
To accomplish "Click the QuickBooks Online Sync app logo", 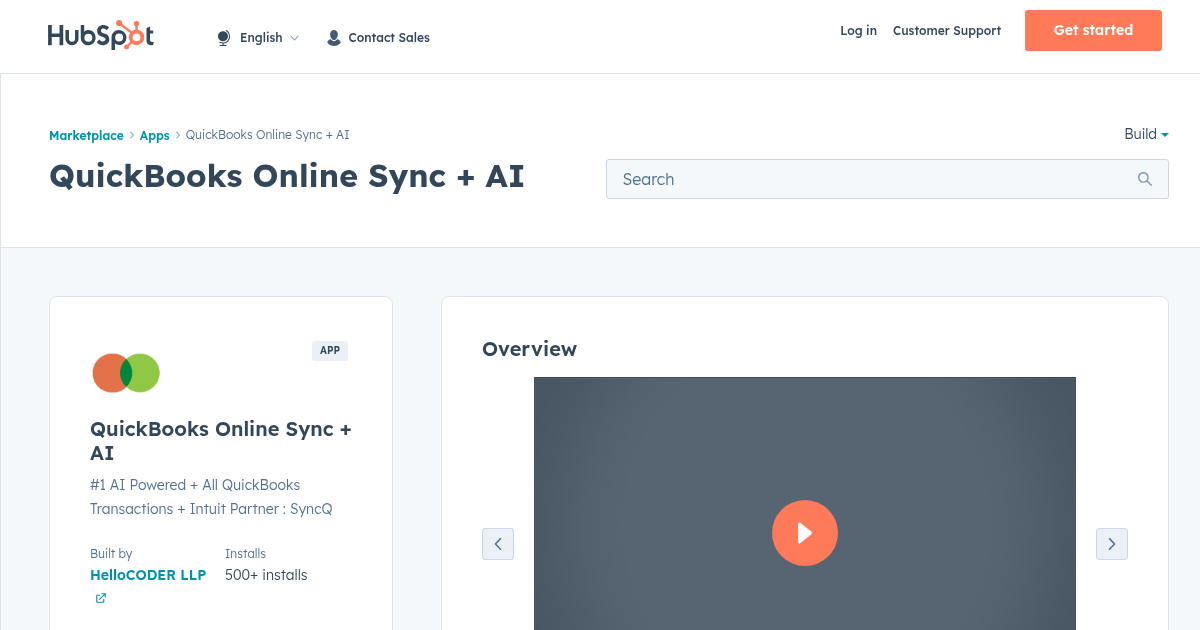I will tap(125, 372).
